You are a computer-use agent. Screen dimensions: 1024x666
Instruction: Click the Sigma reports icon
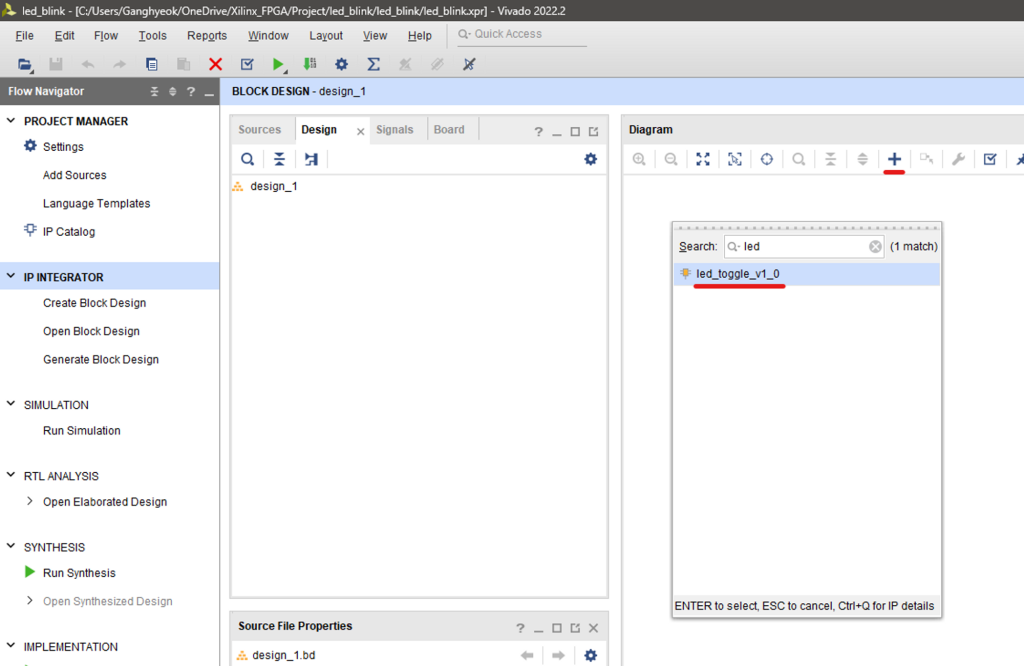pos(374,64)
